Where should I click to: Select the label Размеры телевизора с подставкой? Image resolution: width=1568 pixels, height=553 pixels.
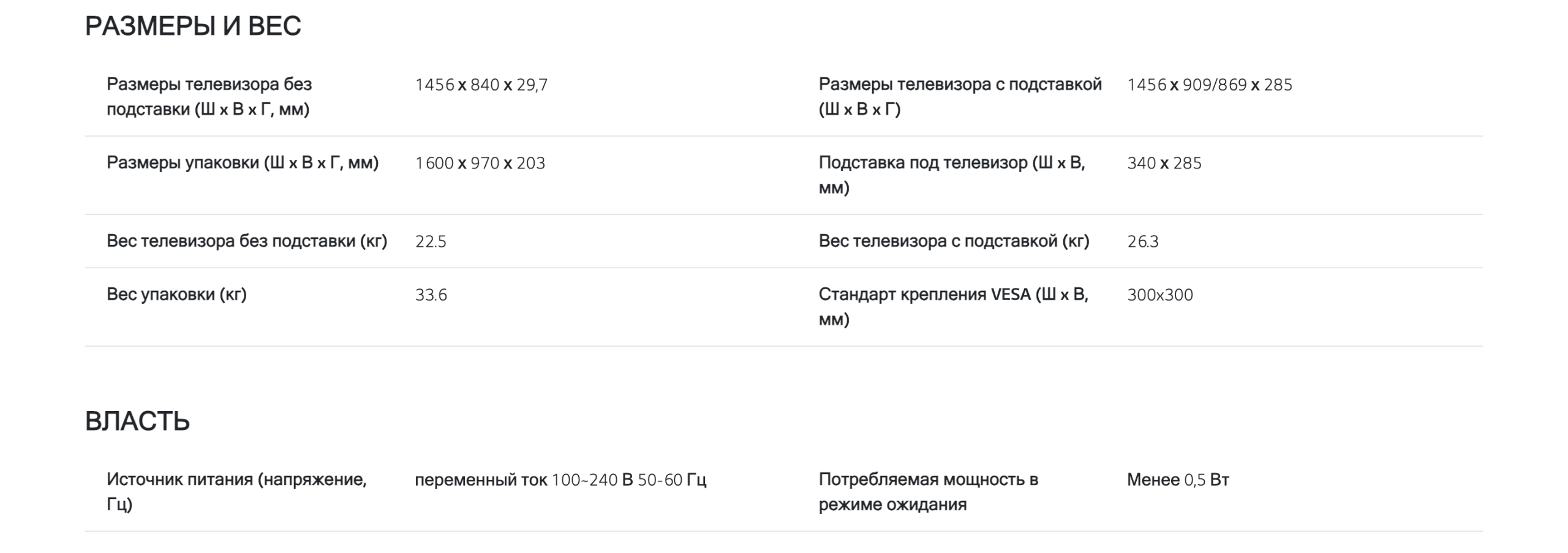(960, 97)
